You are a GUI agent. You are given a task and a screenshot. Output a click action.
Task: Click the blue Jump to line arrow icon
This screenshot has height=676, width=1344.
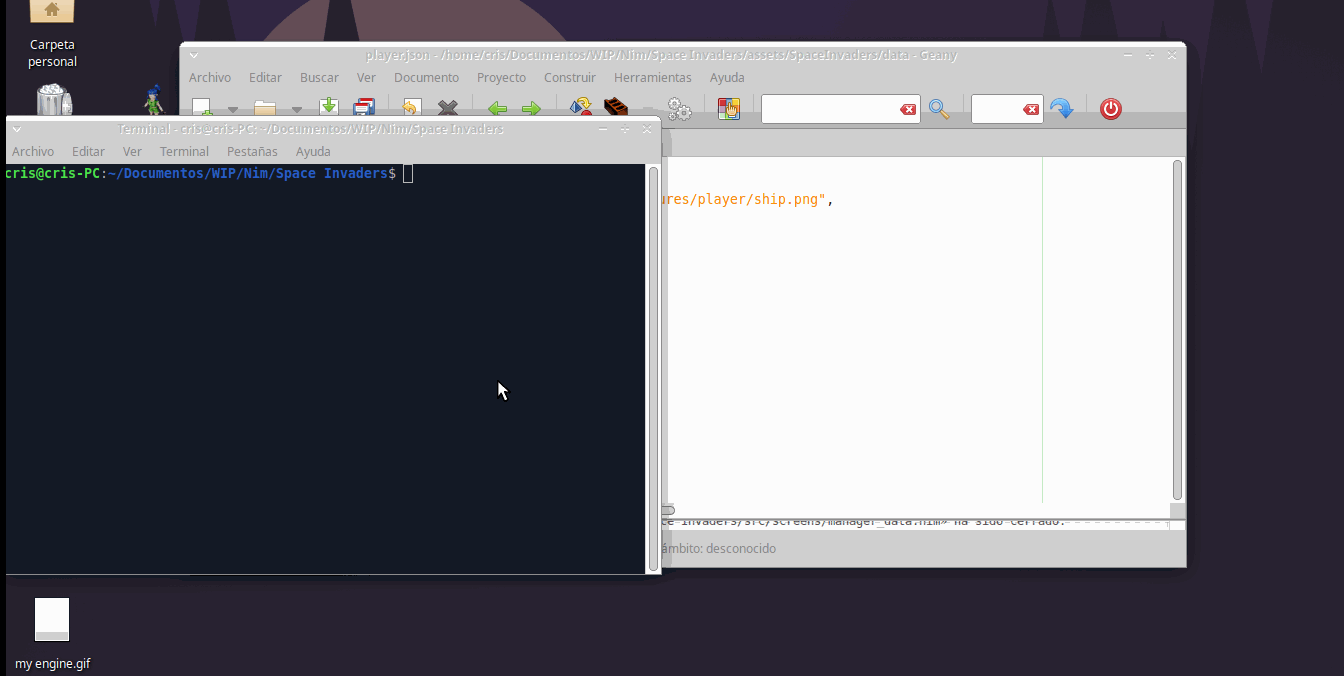tap(1061, 108)
